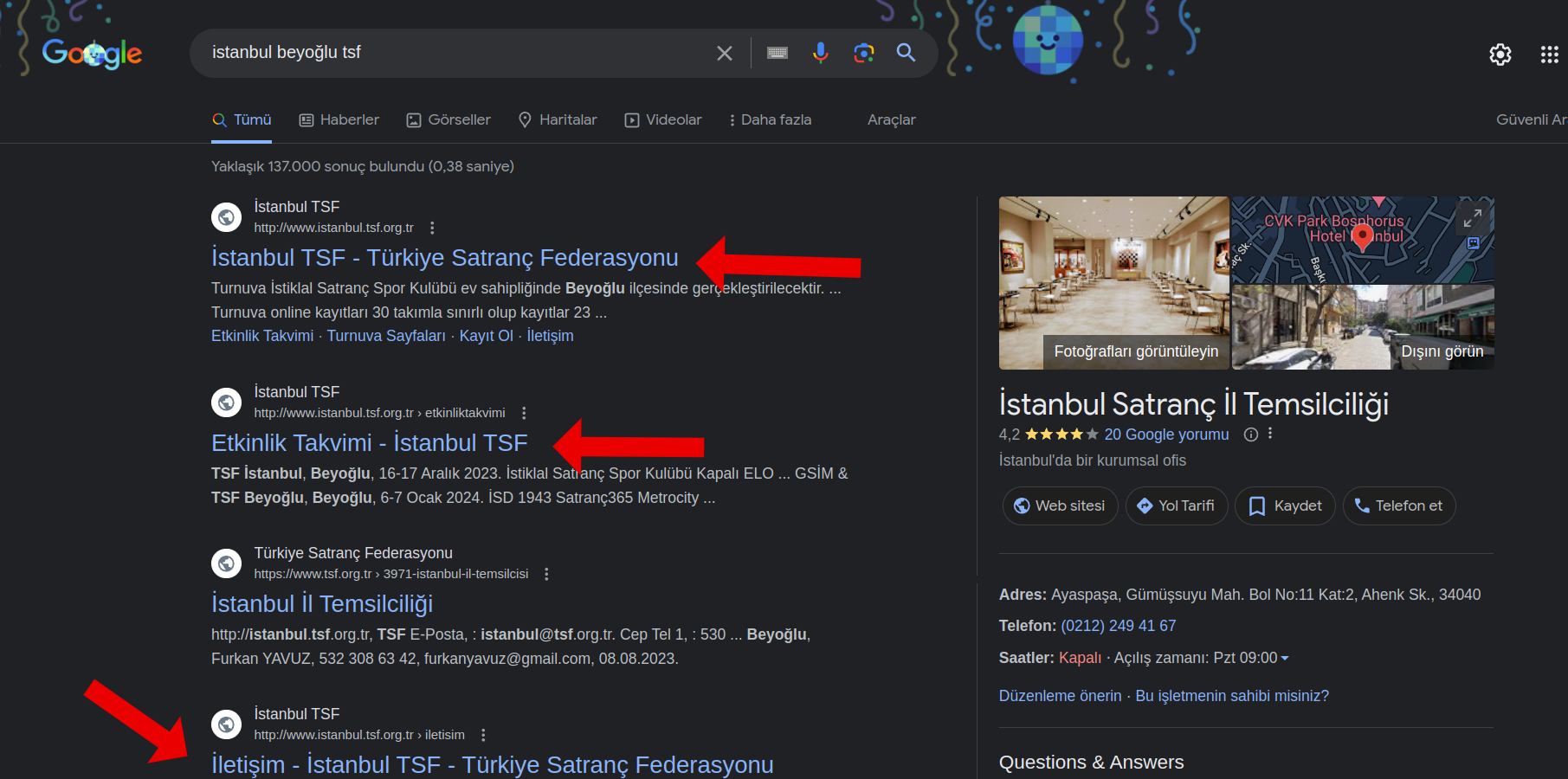Viewport: 1568px width, 779px height.
Task: Open the Dışını görün street view
Action: (1442, 351)
